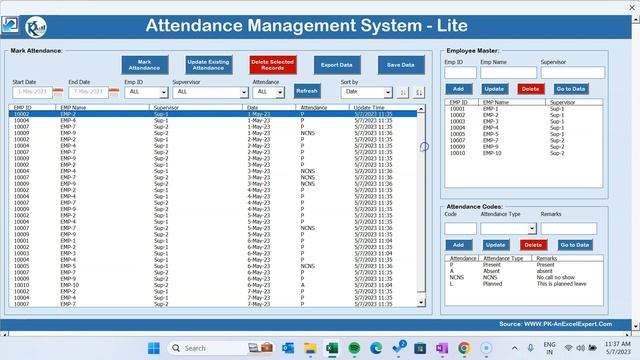This screenshot has height=360, width=640.
Task: Open File Explorer from the taskbar
Action: click(x=310, y=348)
